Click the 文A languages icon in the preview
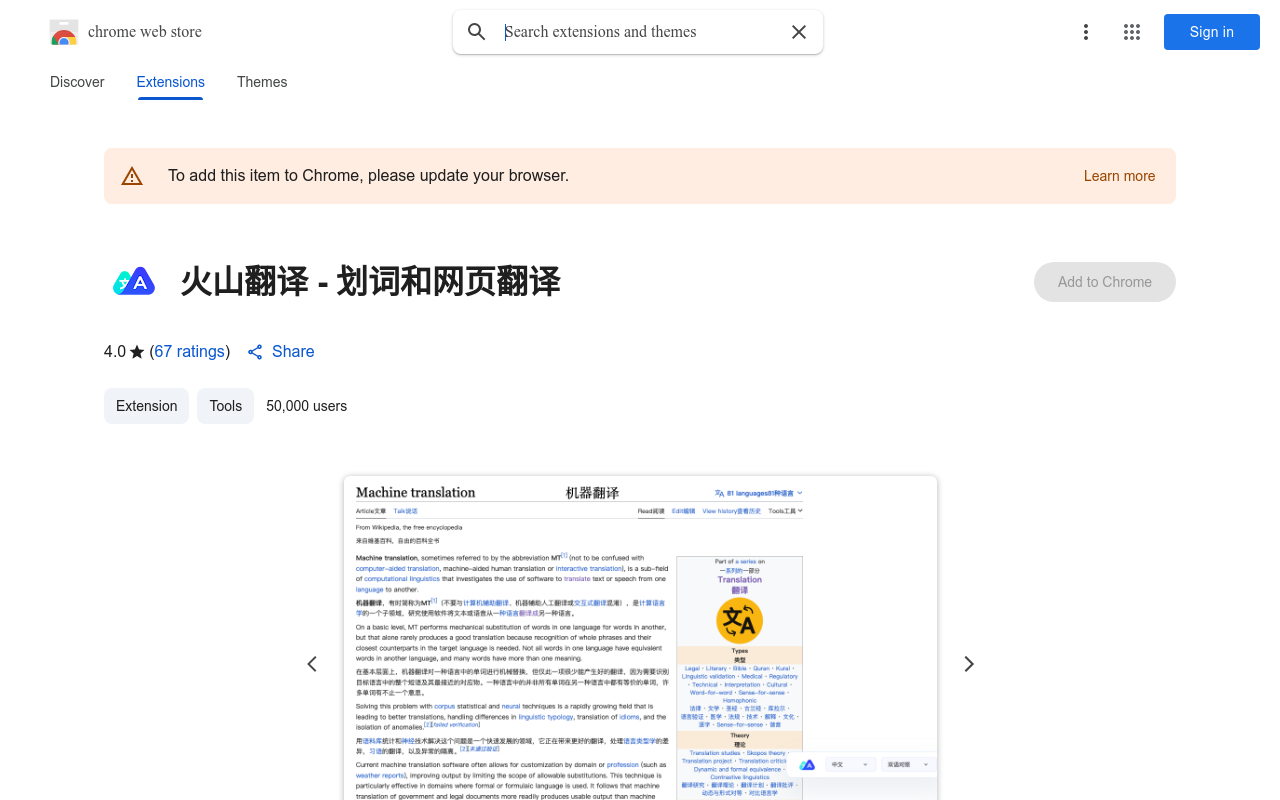This screenshot has width=1280, height=800. pyautogui.click(x=718, y=492)
